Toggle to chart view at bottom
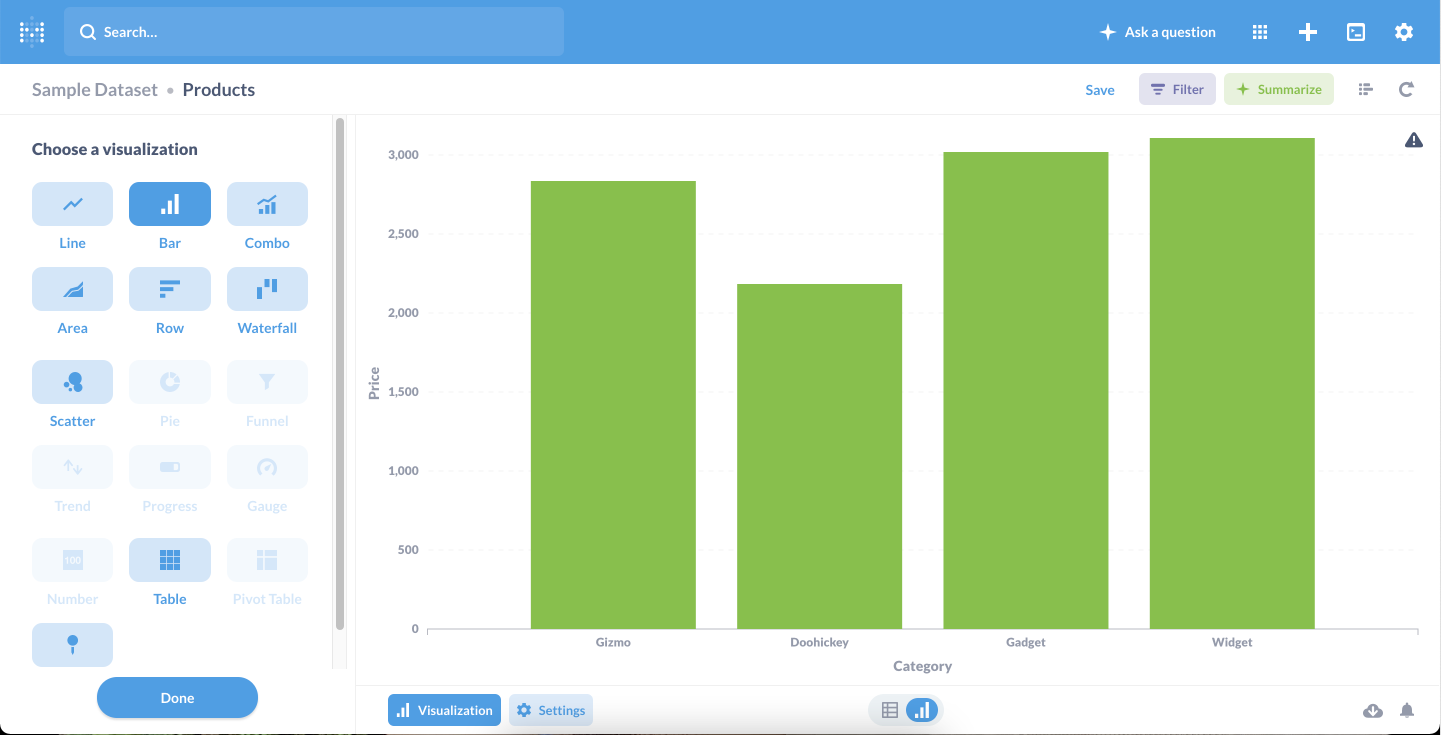1441x735 pixels. point(922,711)
